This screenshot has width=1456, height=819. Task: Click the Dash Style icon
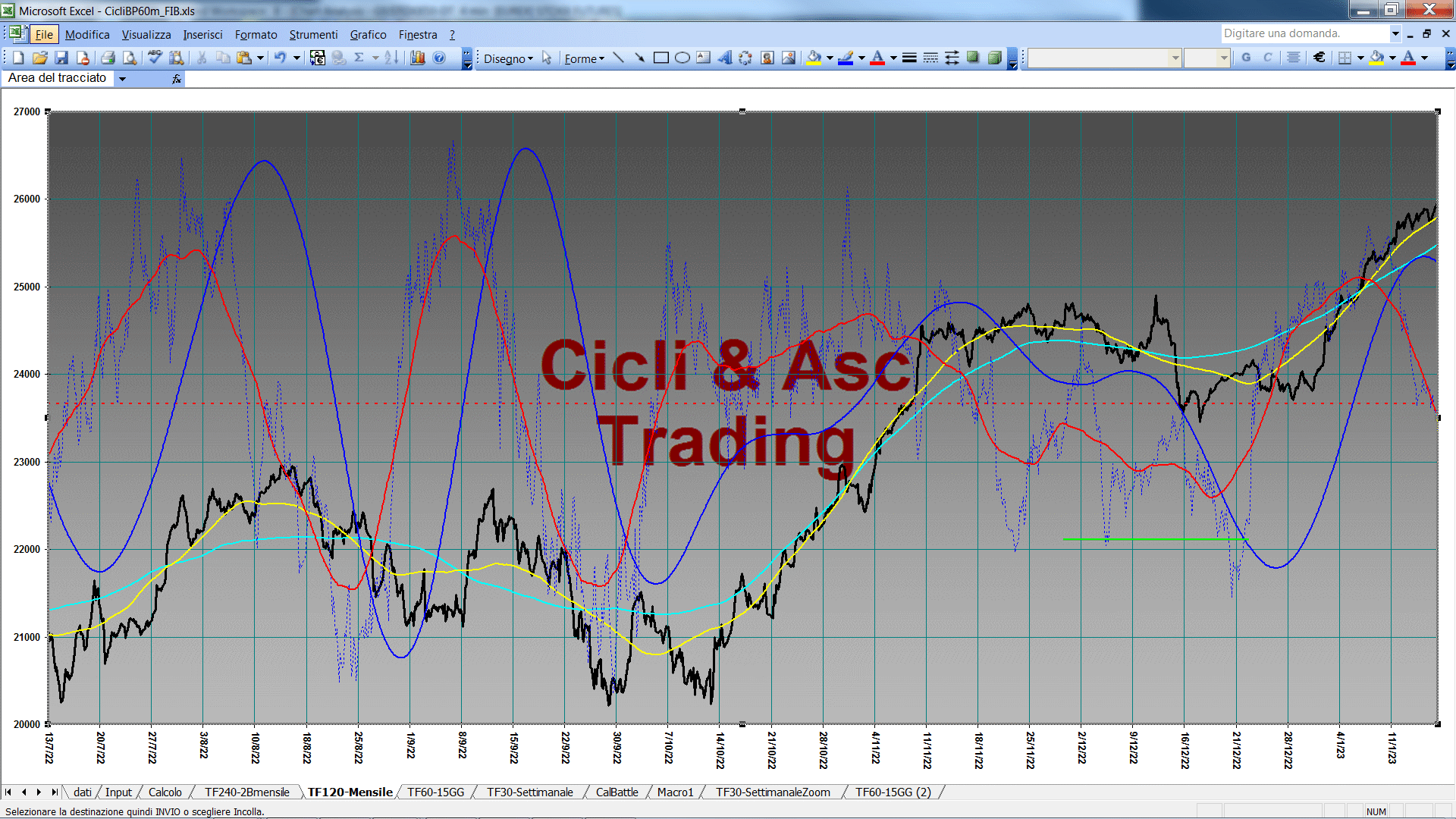(930, 58)
